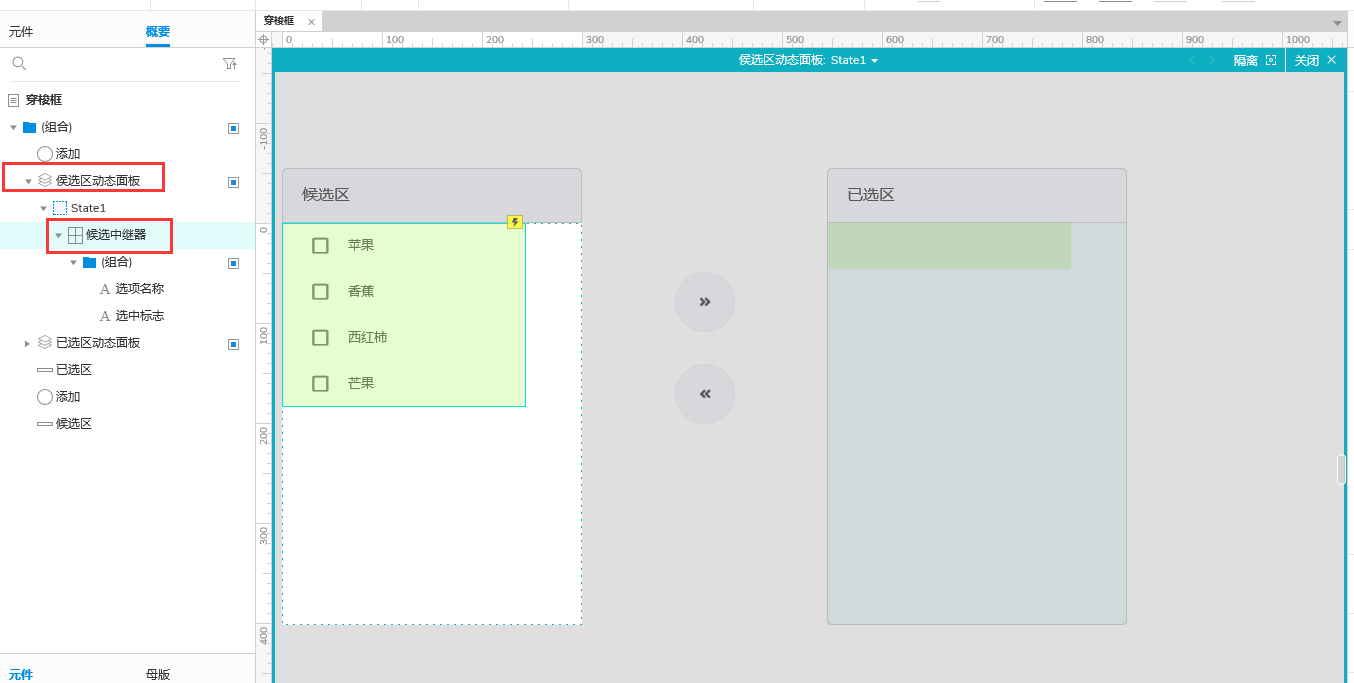
Task: Click the 候选区 header on canvas
Action: pos(432,195)
